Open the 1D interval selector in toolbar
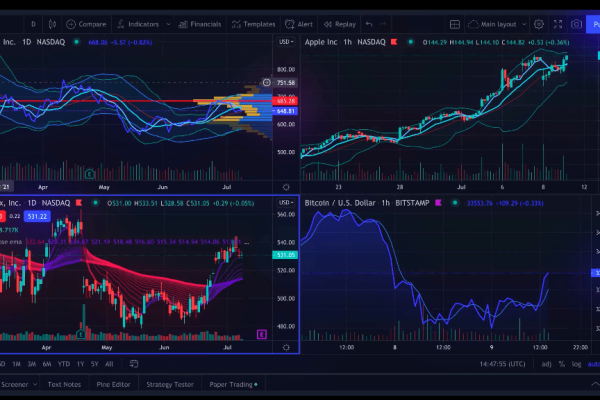This screenshot has height=400, width=600. (33, 23)
